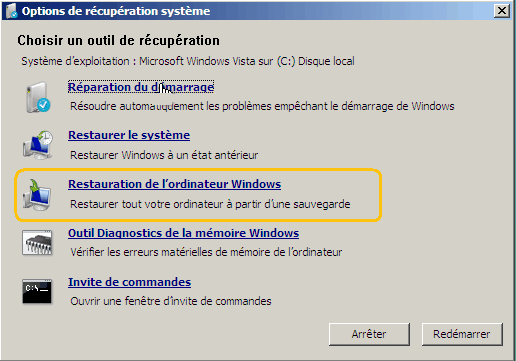Click the title bar recovery options icon
Viewport: 516px width, 361px height.
point(11,11)
